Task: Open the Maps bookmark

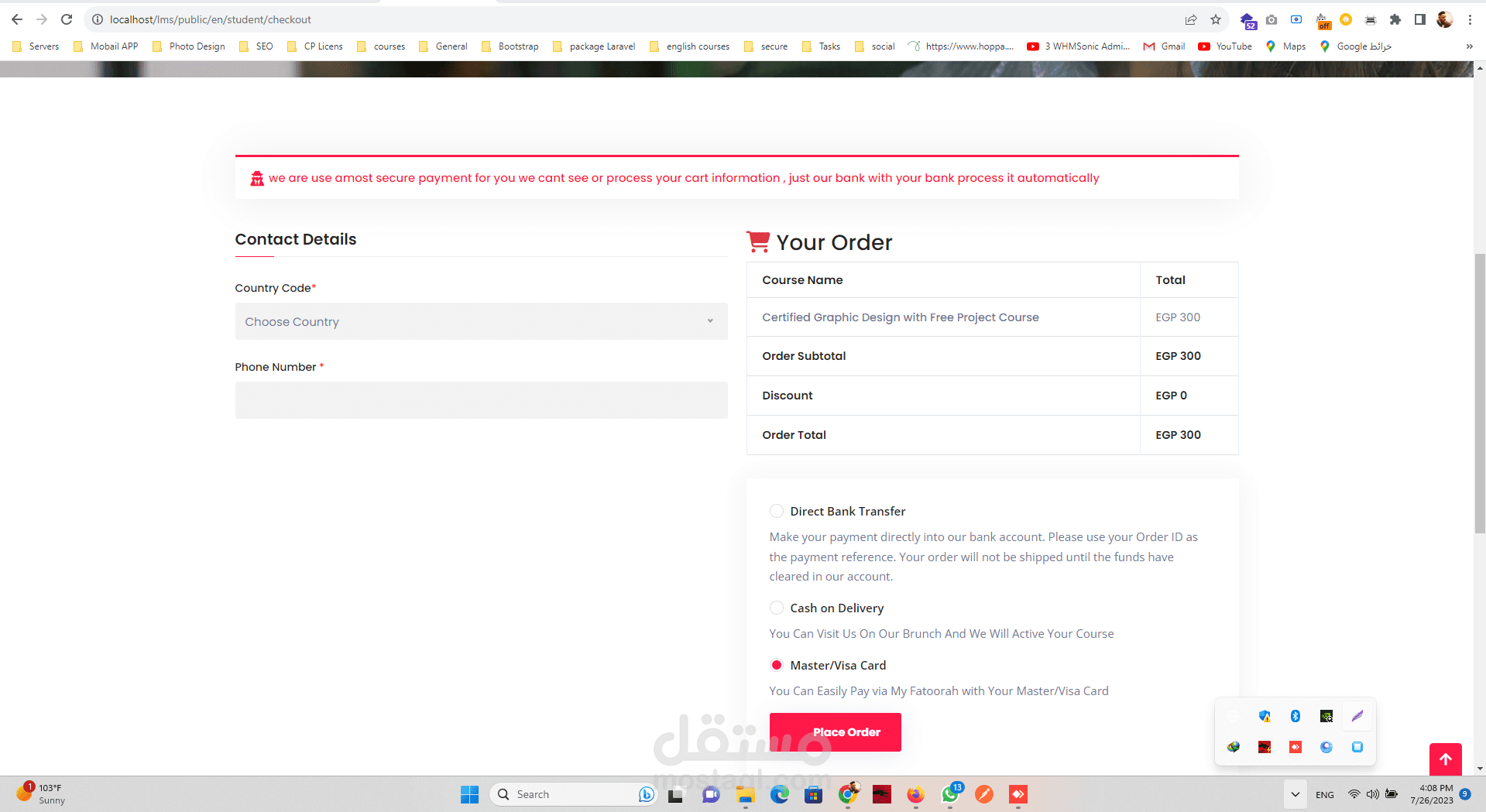Action: click(1285, 46)
